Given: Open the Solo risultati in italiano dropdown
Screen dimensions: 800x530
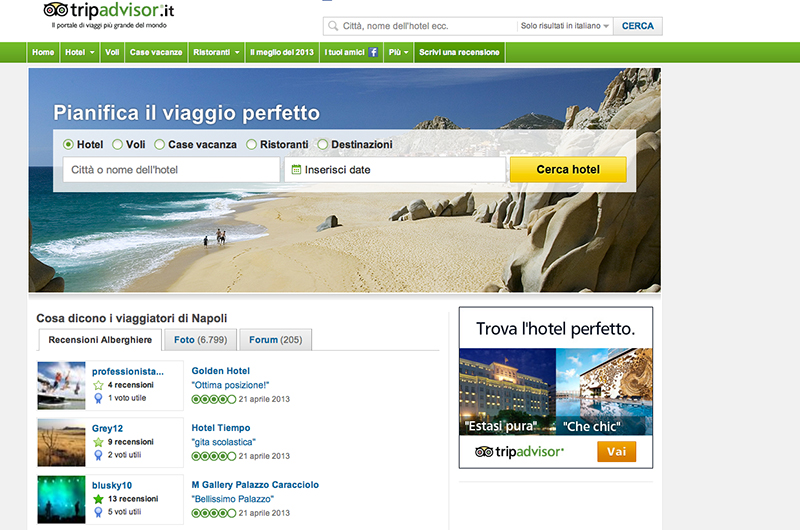Looking at the screenshot, I should 564,26.
